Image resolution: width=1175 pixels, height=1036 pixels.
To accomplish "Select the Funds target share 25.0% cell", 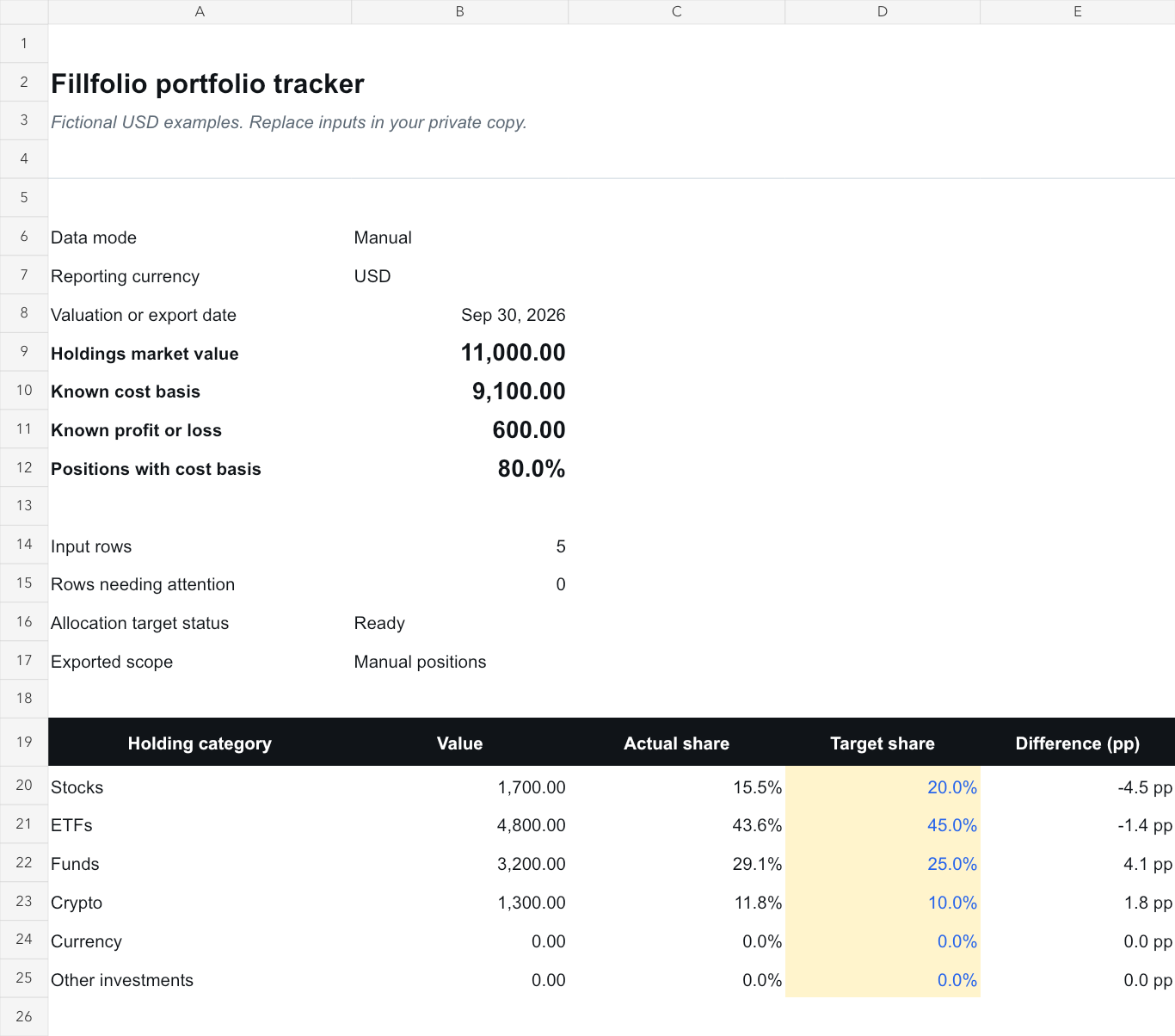I will 883,864.
